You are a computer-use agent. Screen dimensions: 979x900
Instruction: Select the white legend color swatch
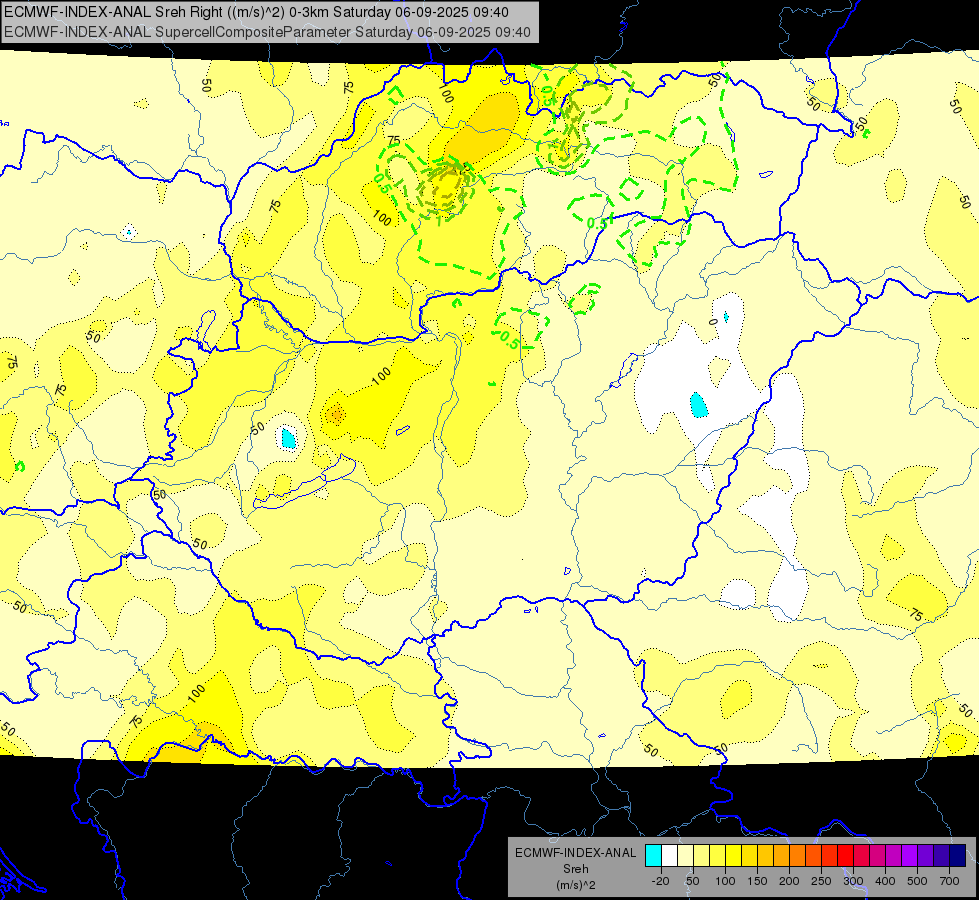669,856
